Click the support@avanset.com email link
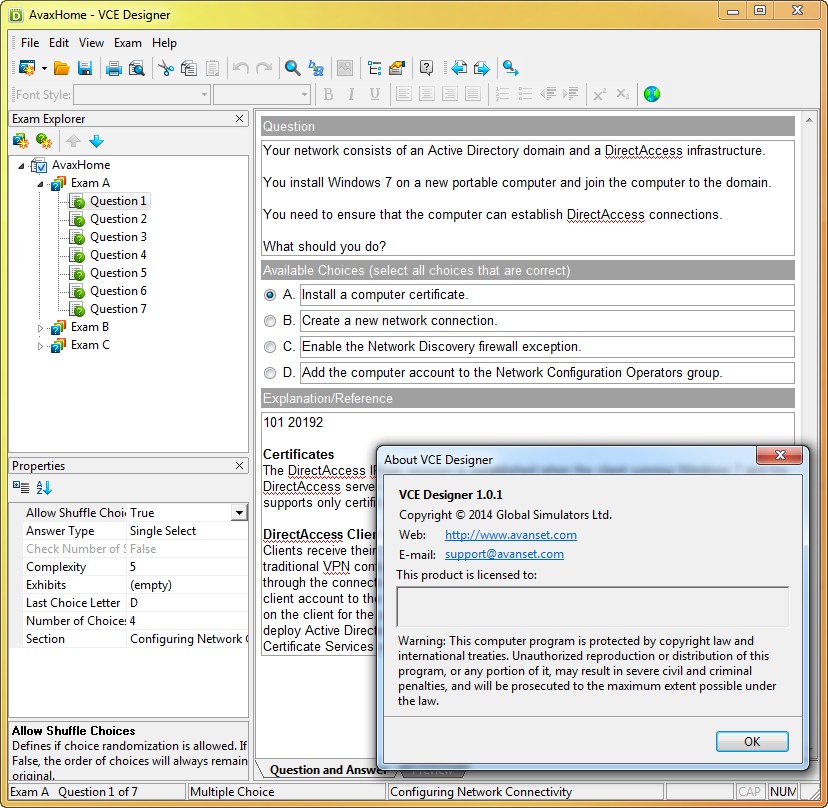828x808 pixels. tap(504, 554)
